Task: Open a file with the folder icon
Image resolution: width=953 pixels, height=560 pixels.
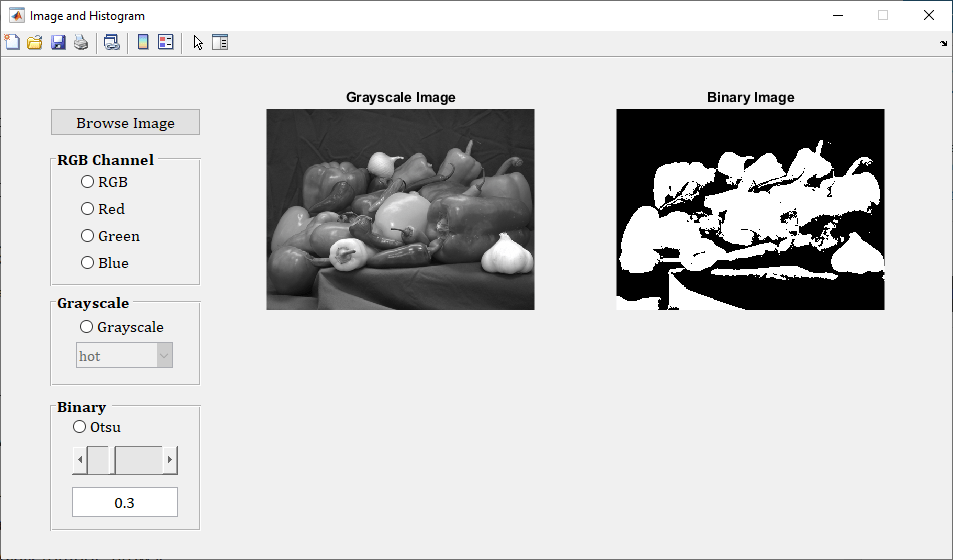Action: coord(35,42)
